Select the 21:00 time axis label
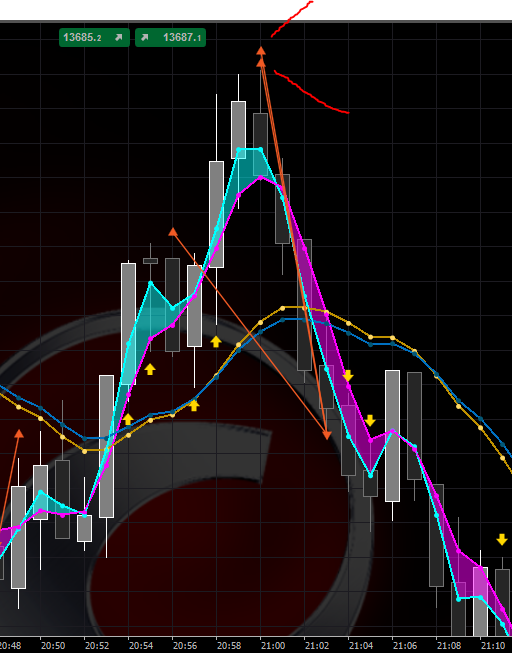Viewport: 512px width, 653px height. (273, 646)
